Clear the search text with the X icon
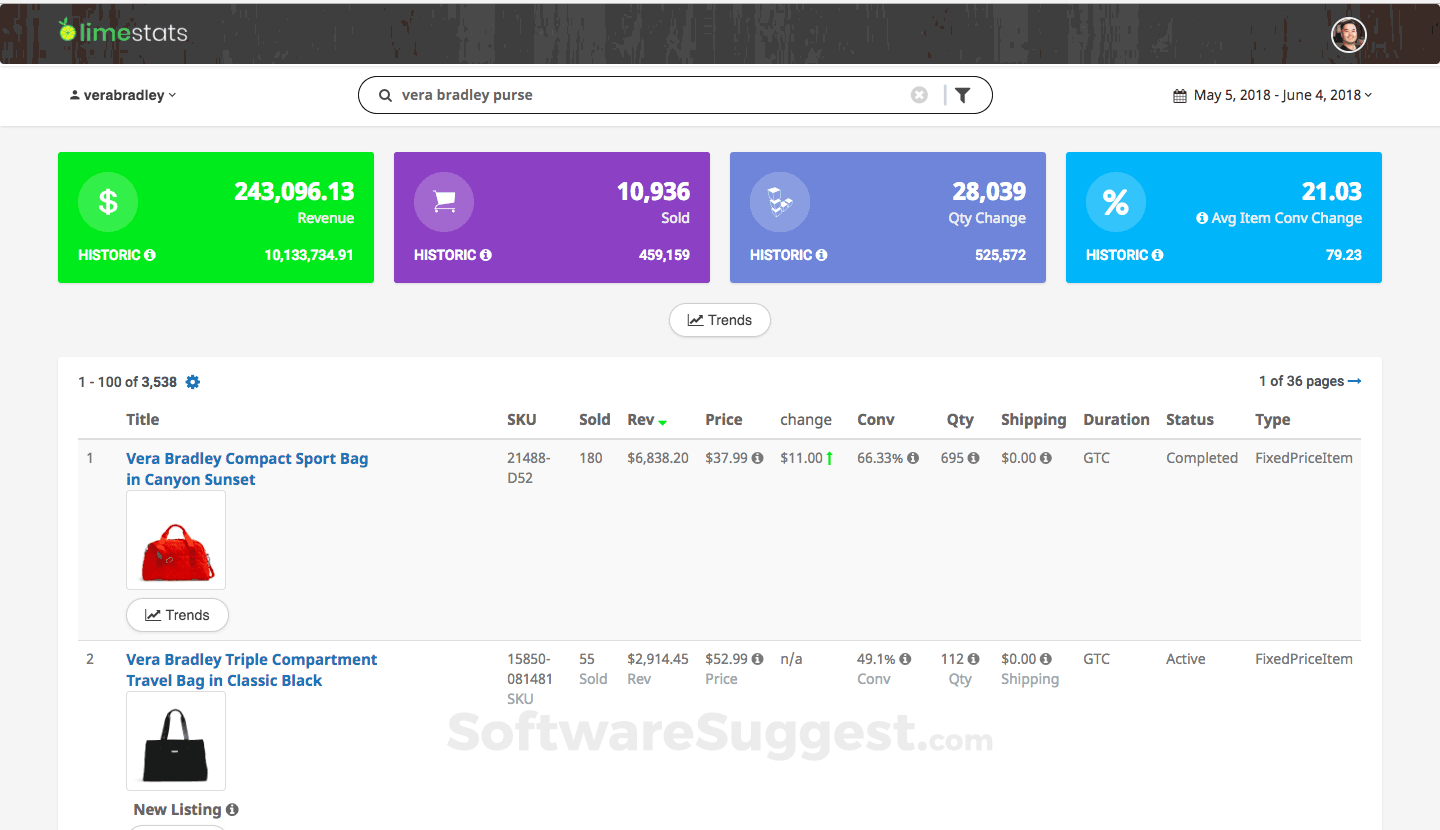 pos(919,95)
